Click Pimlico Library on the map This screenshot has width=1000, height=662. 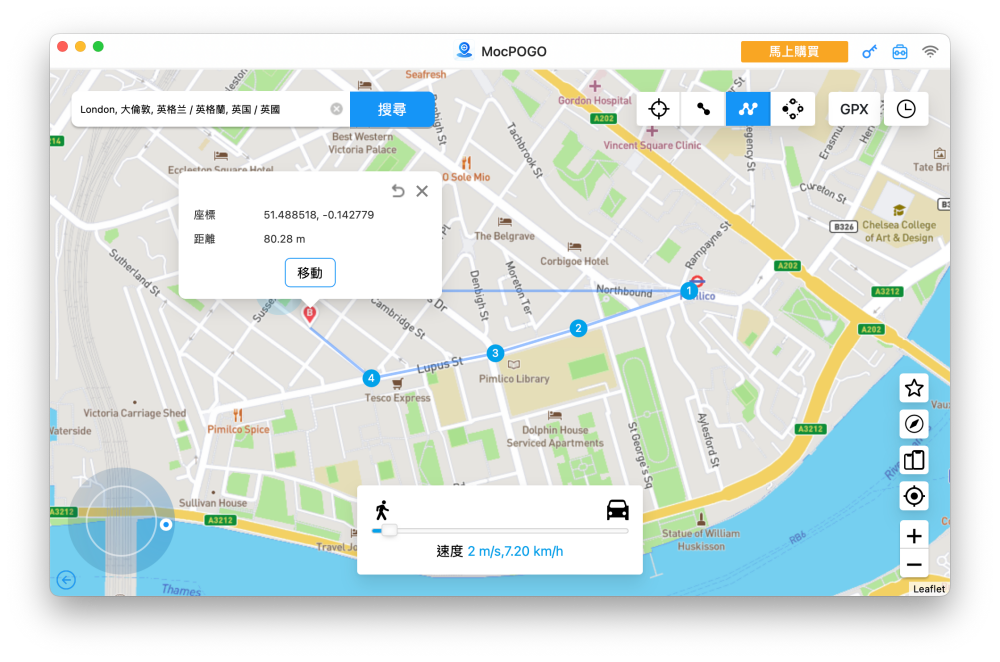coord(514,378)
